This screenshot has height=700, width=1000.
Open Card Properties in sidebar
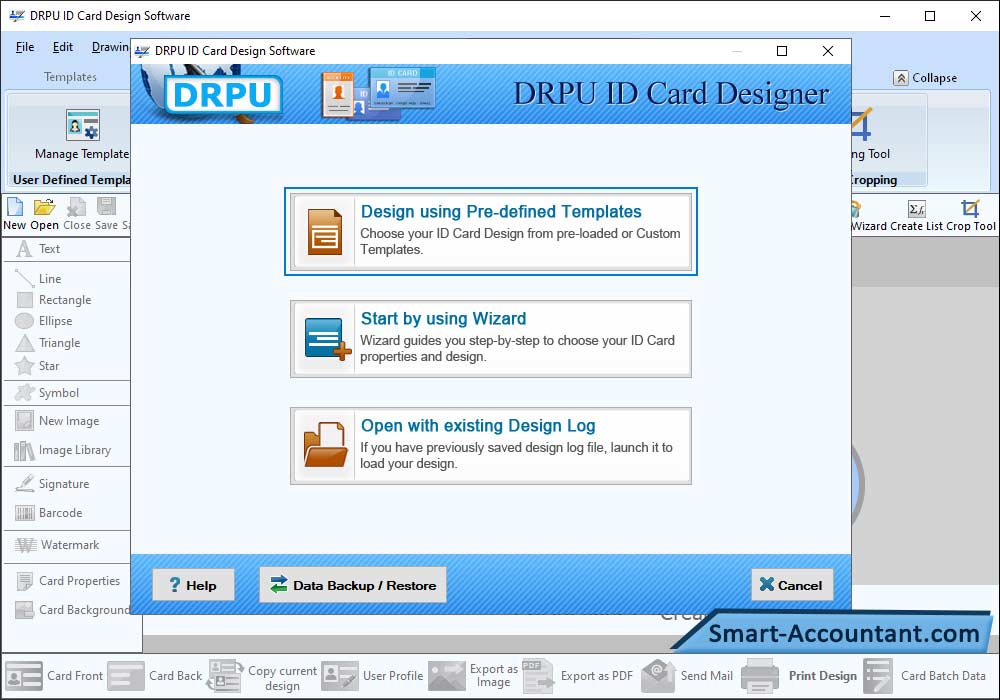pyautogui.click(x=67, y=581)
